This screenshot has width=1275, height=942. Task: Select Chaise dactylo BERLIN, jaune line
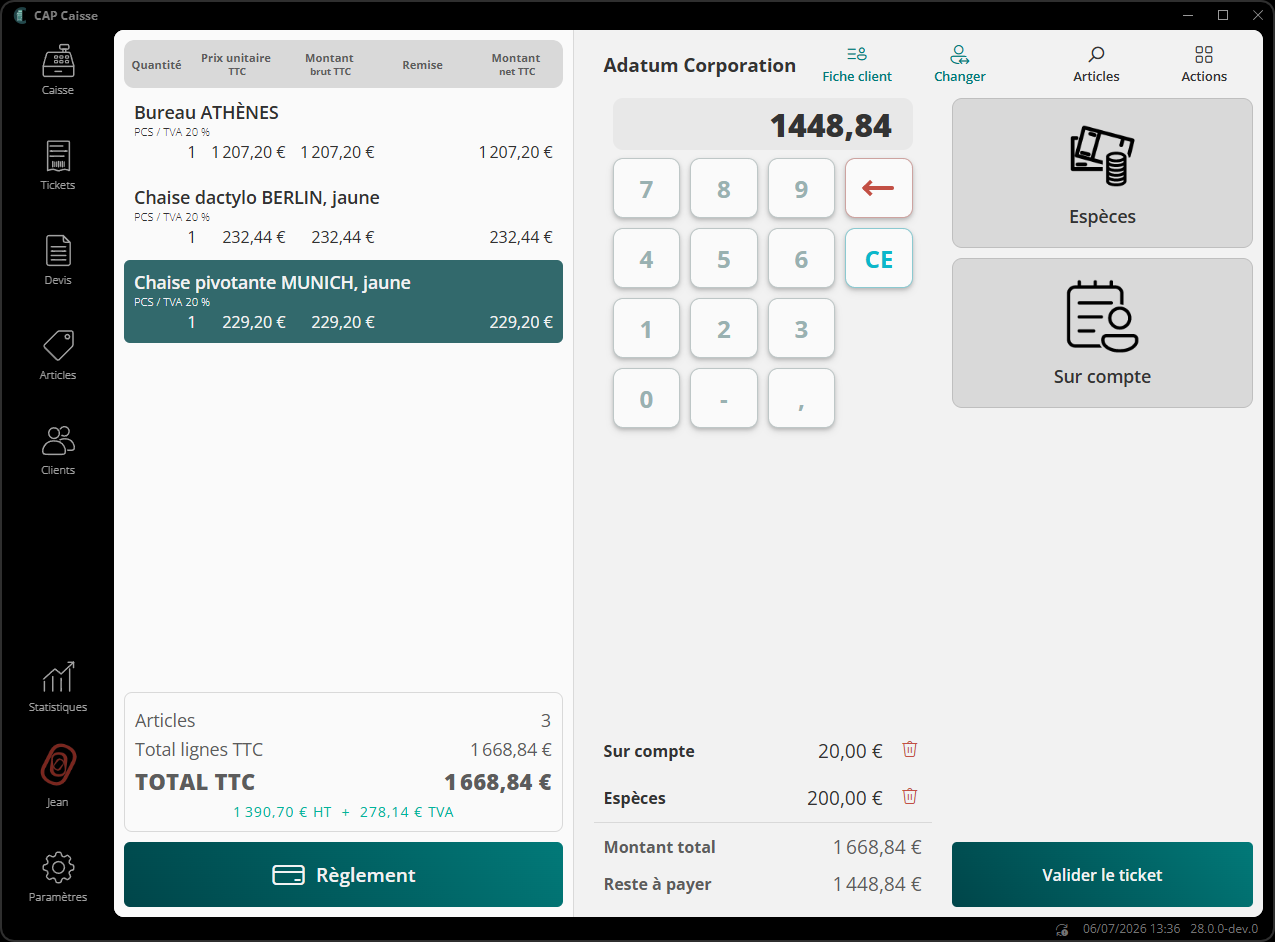pyautogui.click(x=343, y=217)
